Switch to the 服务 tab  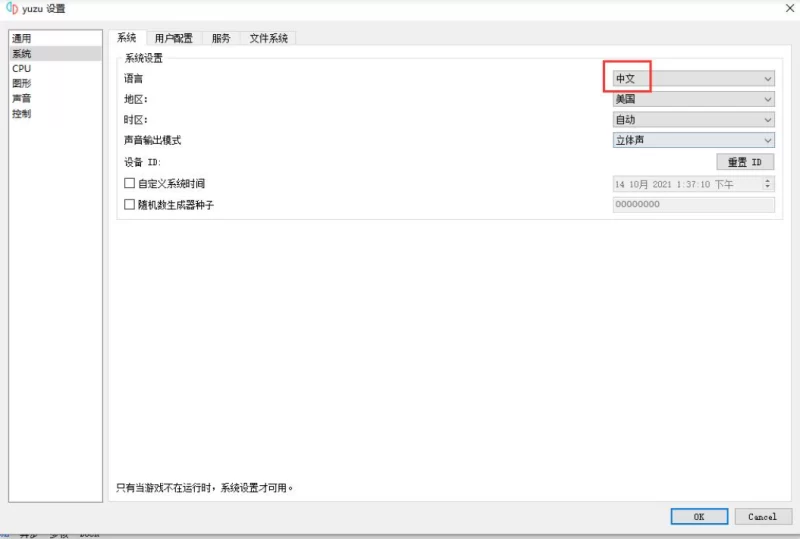pyautogui.click(x=221, y=38)
